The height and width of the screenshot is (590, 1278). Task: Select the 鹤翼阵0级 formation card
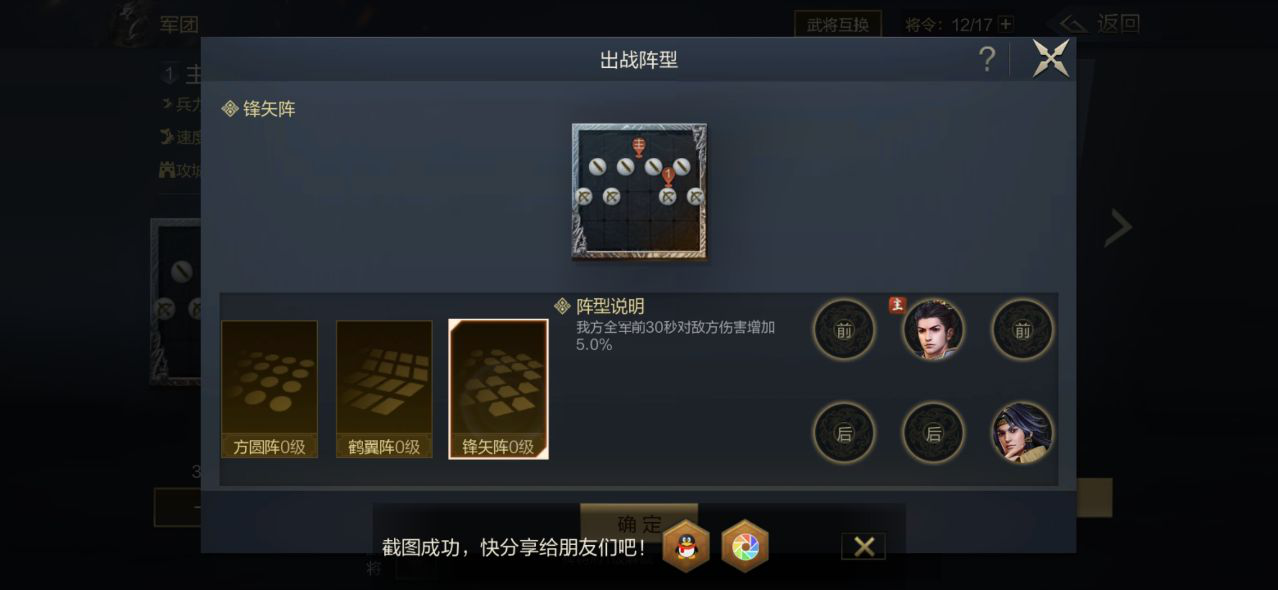tap(384, 389)
